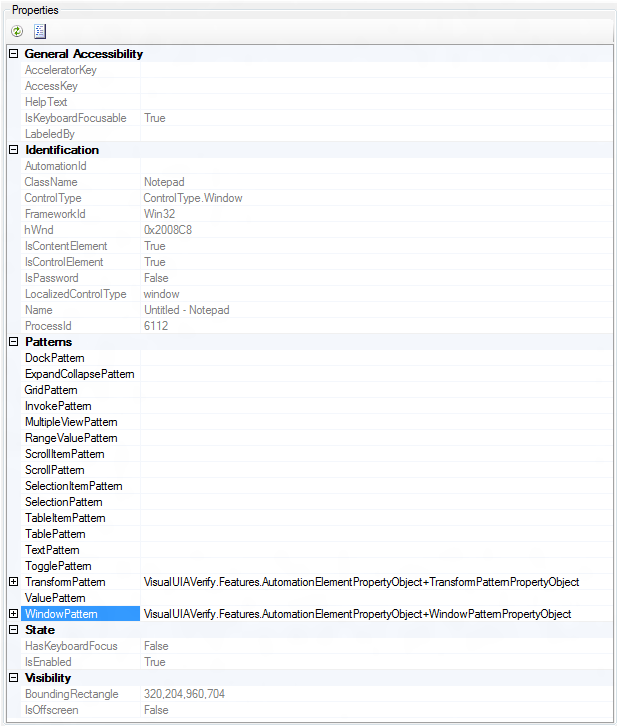The height and width of the screenshot is (726, 617).
Task: Click the property list view icon
Action: click(40, 31)
